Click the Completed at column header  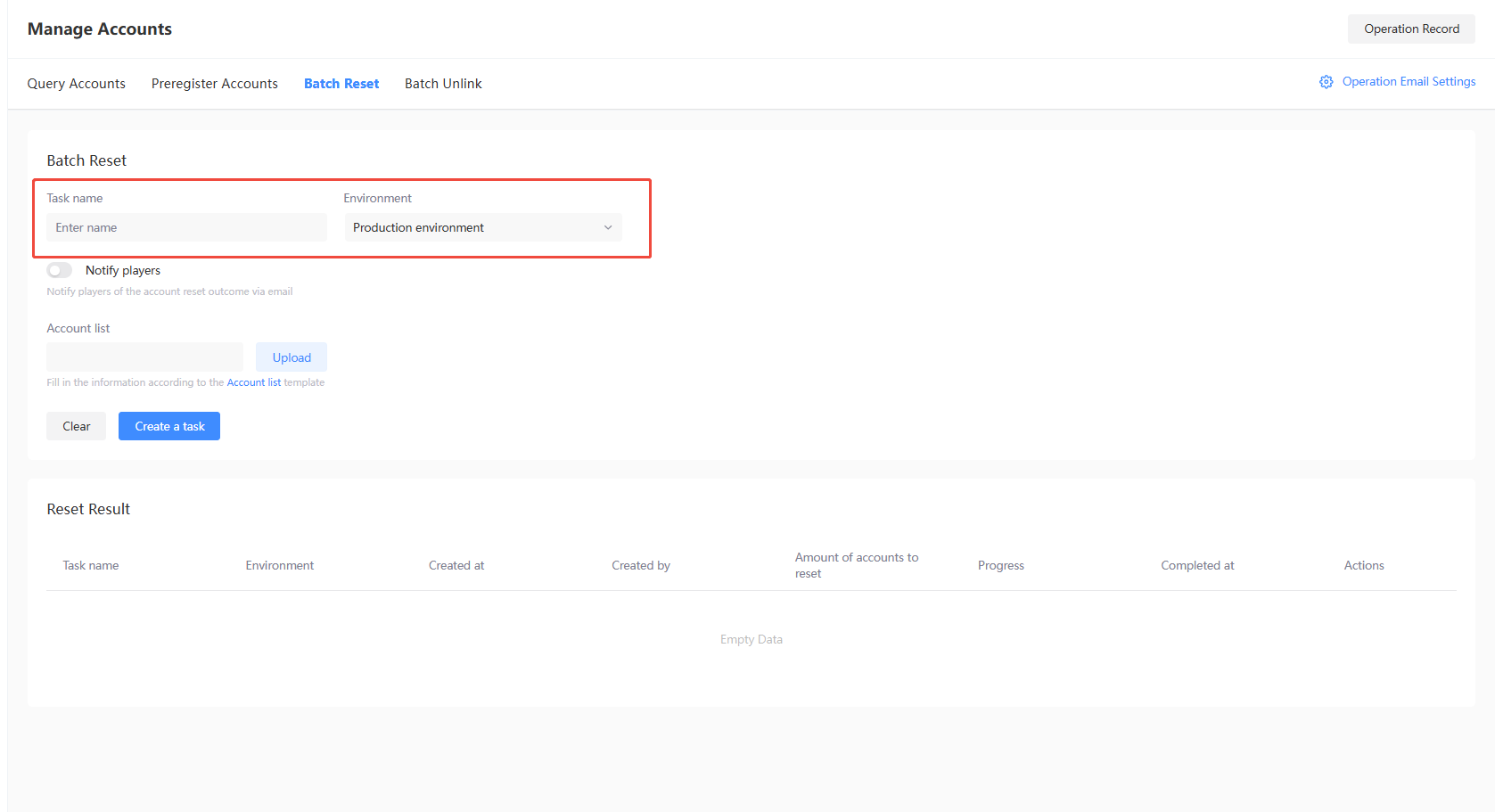coord(1197,565)
